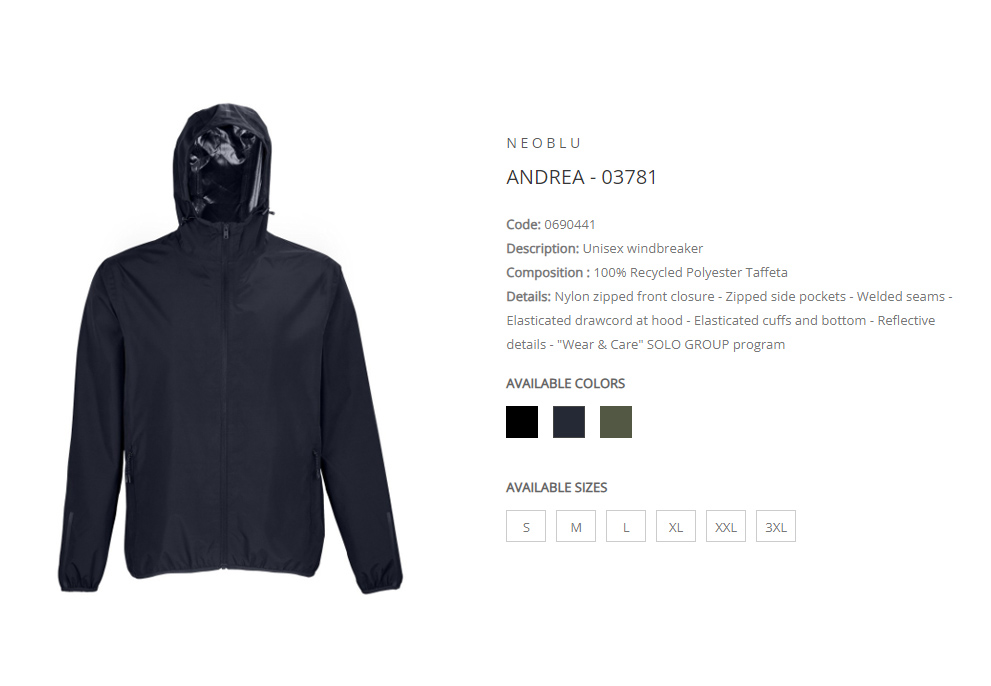991x686 pixels.
Task: Select the XL size box
Action: point(676,527)
